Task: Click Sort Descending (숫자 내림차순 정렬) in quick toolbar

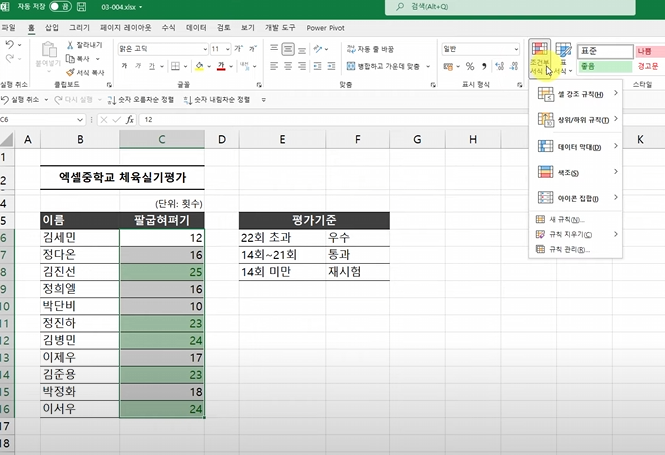Action: pyautogui.click(x=217, y=100)
